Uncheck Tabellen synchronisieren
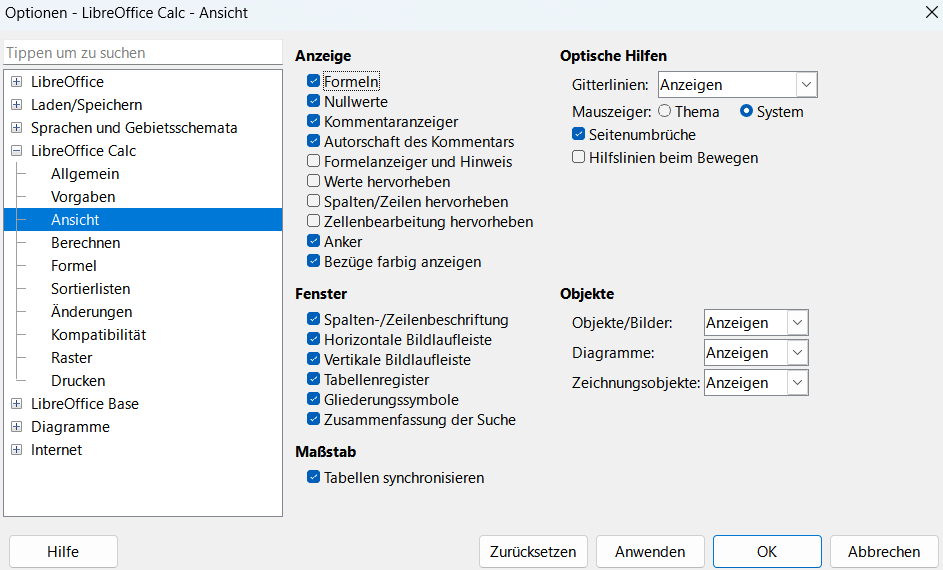The width and height of the screenshot is (943, 570). [x=313, y=477]
